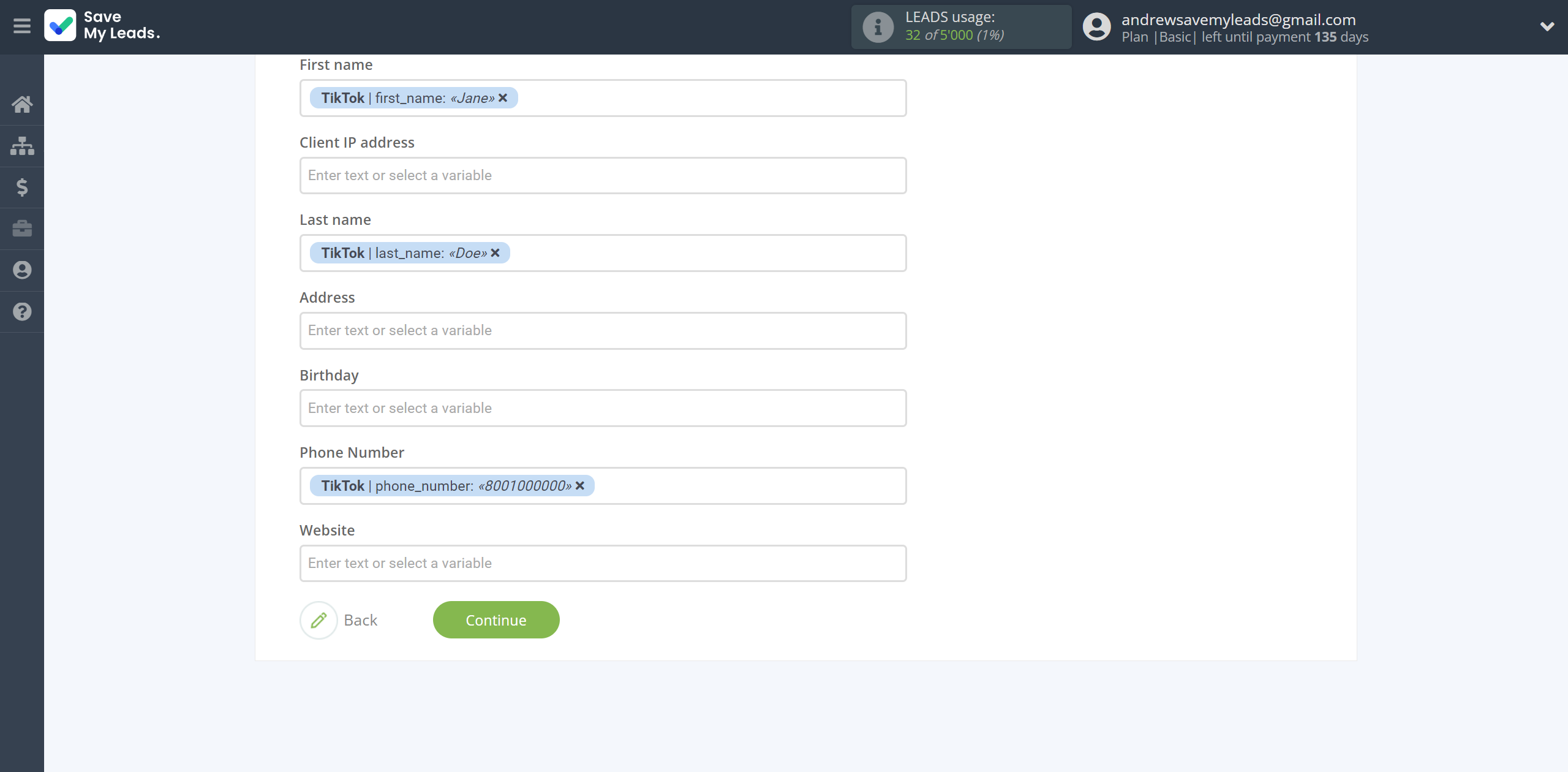
Task: Click the andrewsavemyleads@gmail.com account email
Action: [1238, 20]
